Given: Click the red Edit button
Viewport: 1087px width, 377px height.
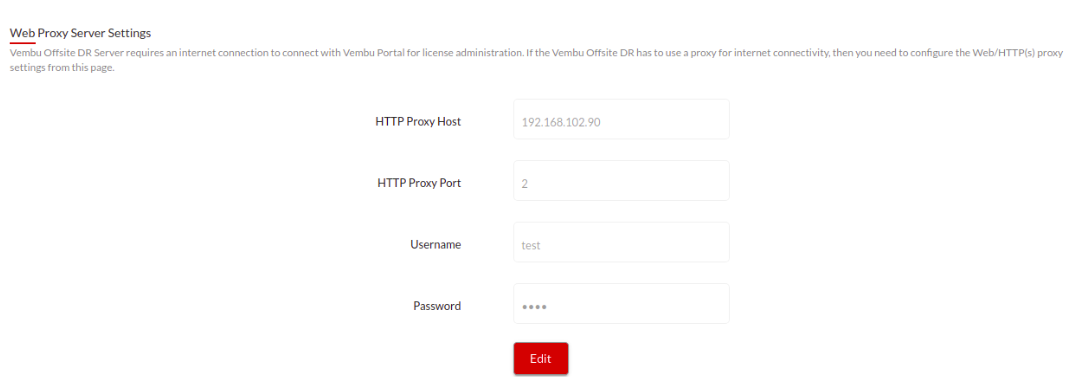Looking at the screenshot, I should coord(541,359).
